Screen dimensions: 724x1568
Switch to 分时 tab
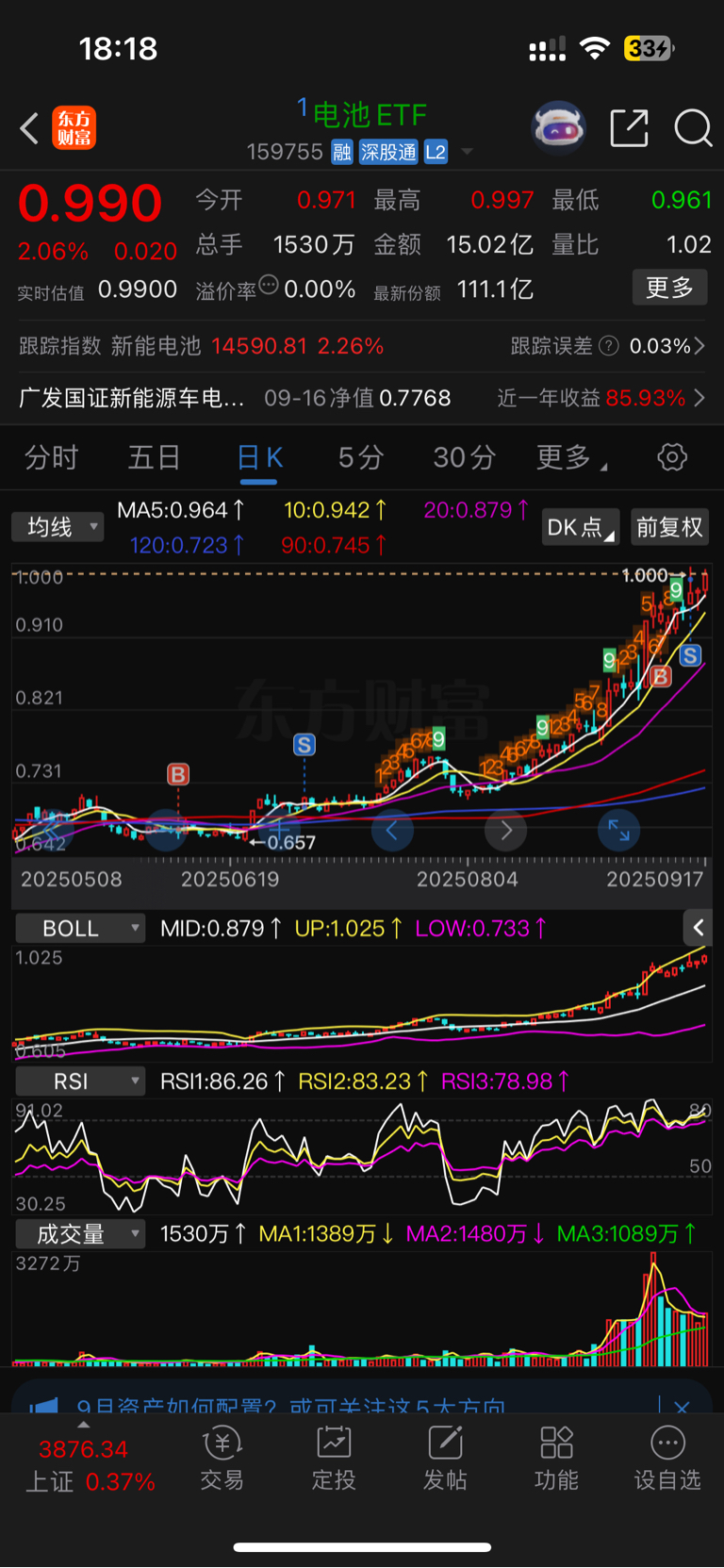(52, 457)
